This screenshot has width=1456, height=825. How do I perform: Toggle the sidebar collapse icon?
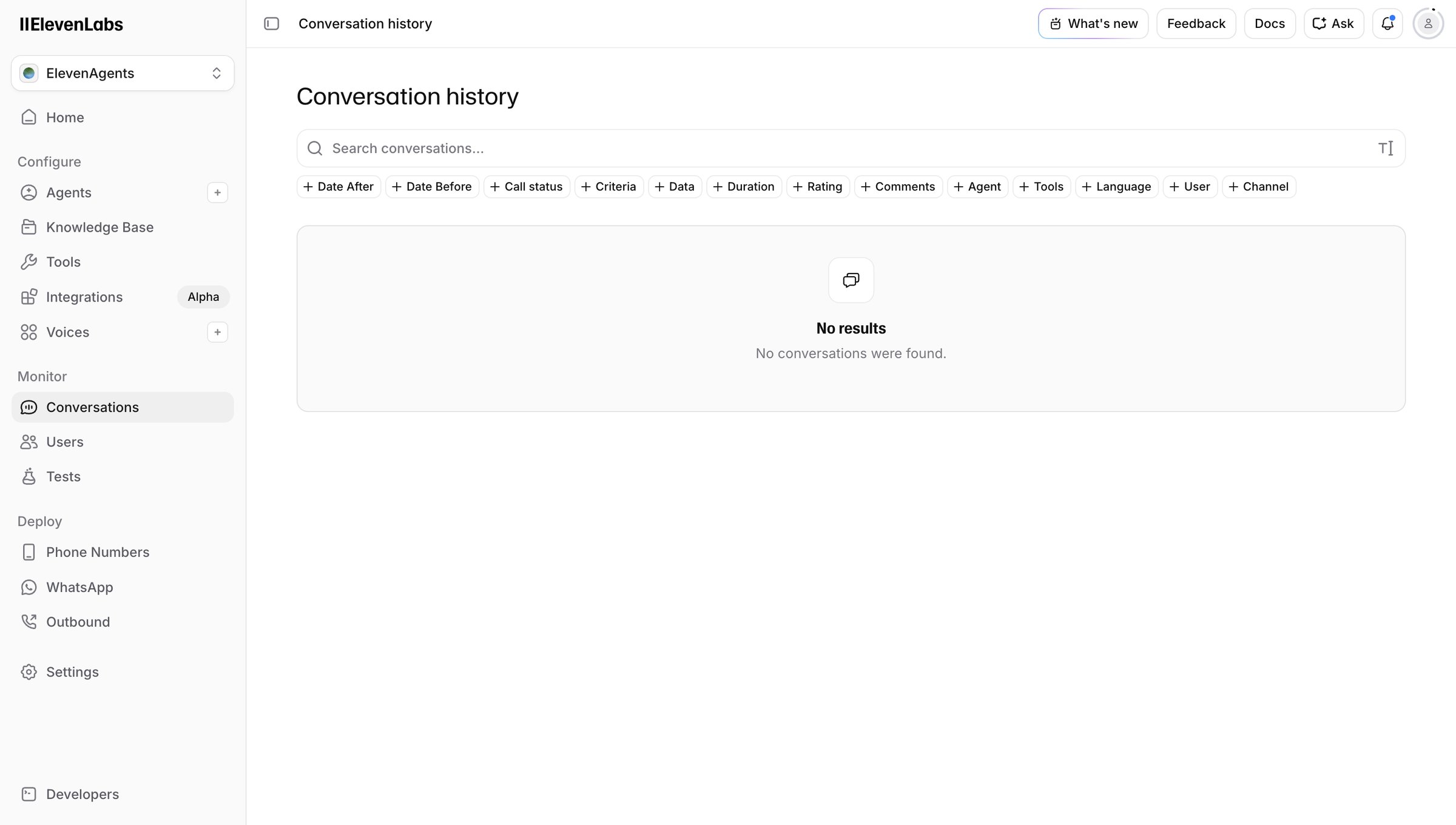[271, 24]
